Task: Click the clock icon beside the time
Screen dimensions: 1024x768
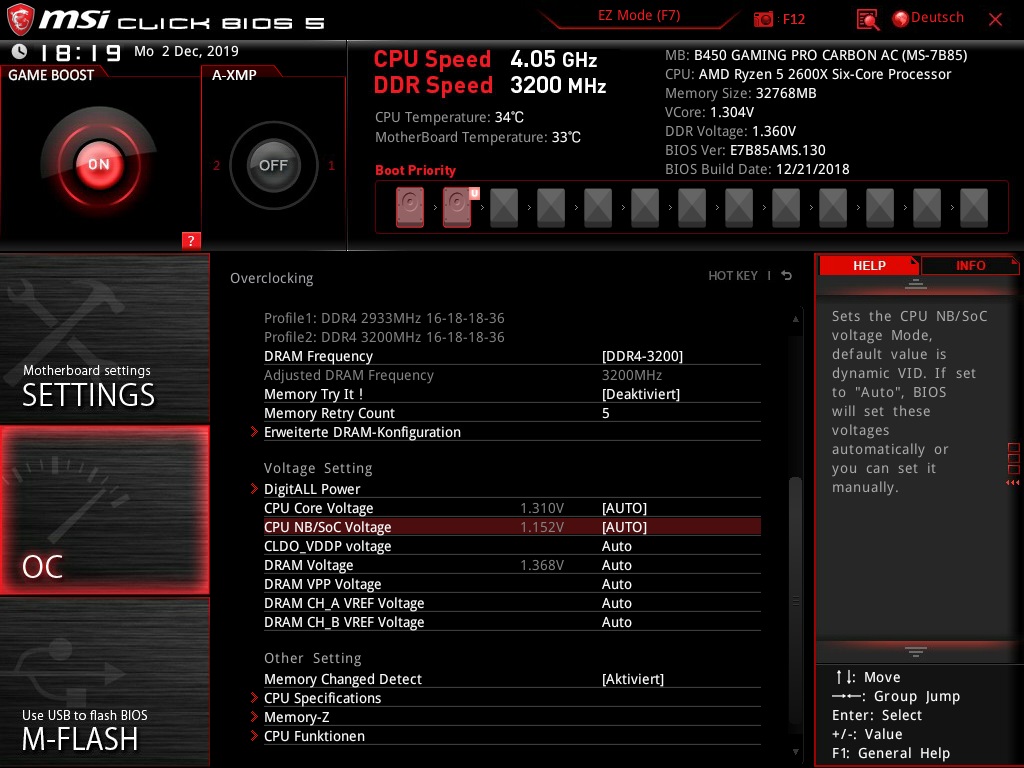Action: [x=20, y=51]
